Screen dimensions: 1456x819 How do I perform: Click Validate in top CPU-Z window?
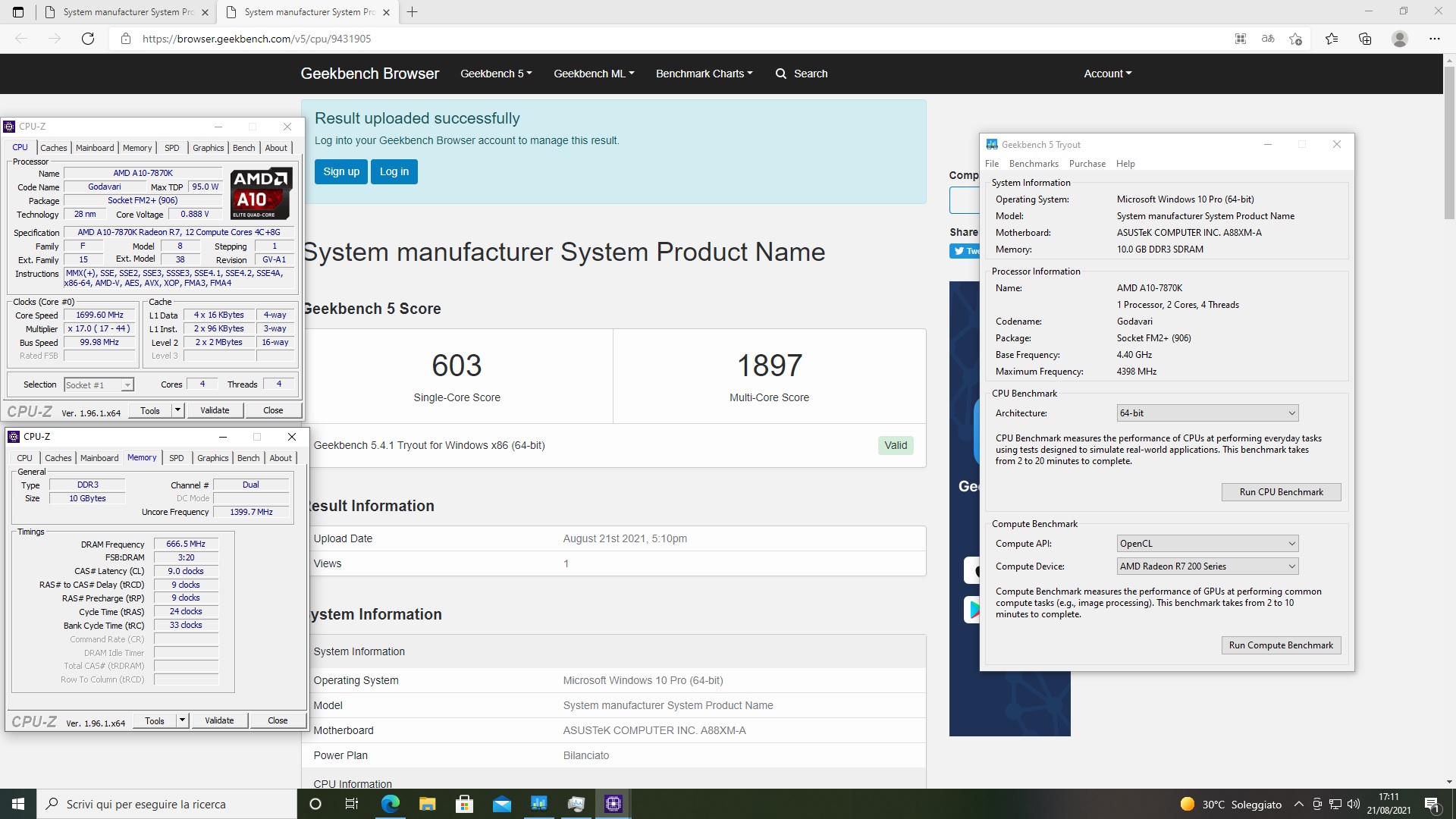pyautogui.click(x=215, y=410)
